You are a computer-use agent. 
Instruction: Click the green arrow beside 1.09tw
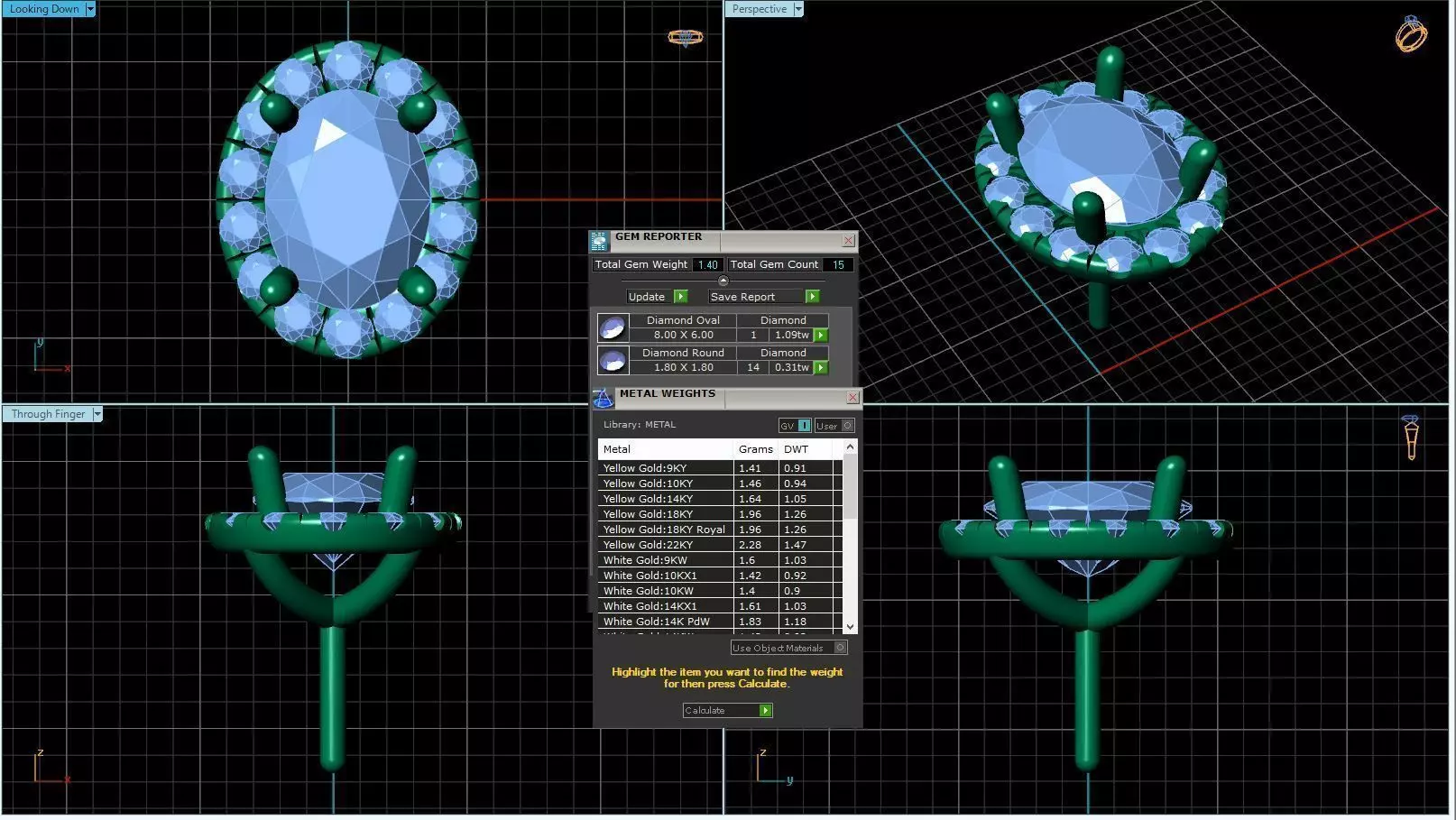[x=821, y=336]
